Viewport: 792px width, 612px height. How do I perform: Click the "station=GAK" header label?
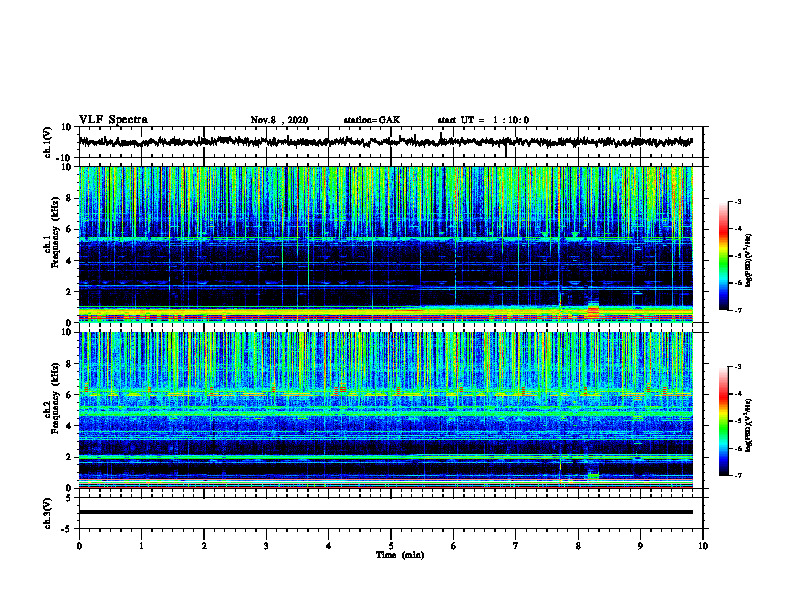tap(372, 120)
